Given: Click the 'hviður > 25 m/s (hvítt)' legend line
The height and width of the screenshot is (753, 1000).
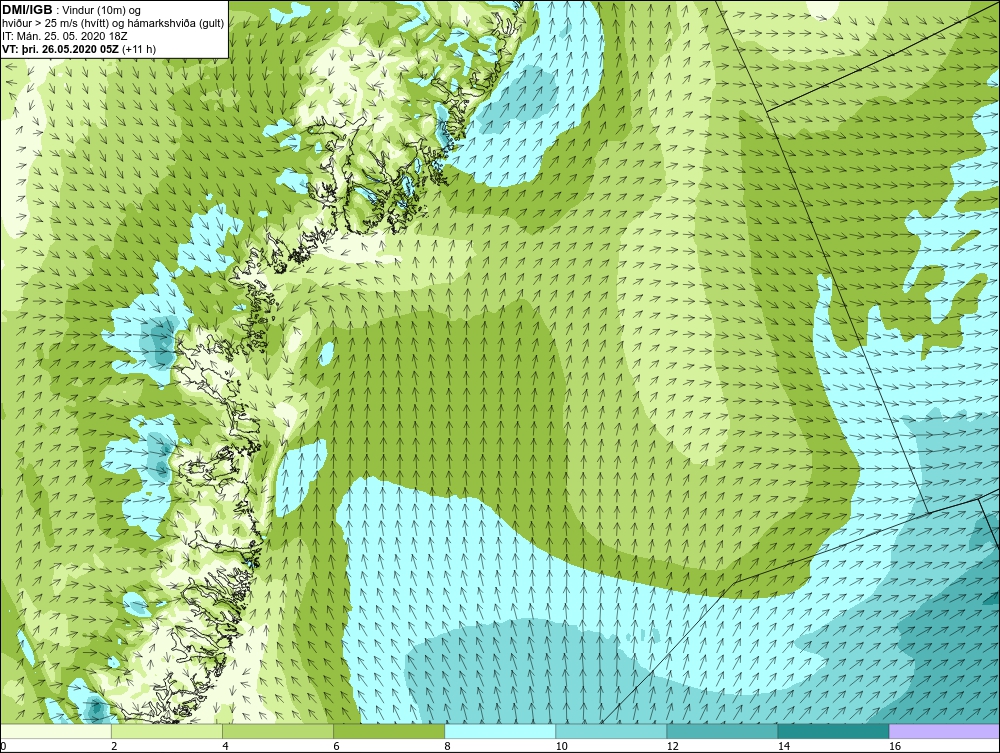Looking at the screenshot, I should click(x=112, y=24).
